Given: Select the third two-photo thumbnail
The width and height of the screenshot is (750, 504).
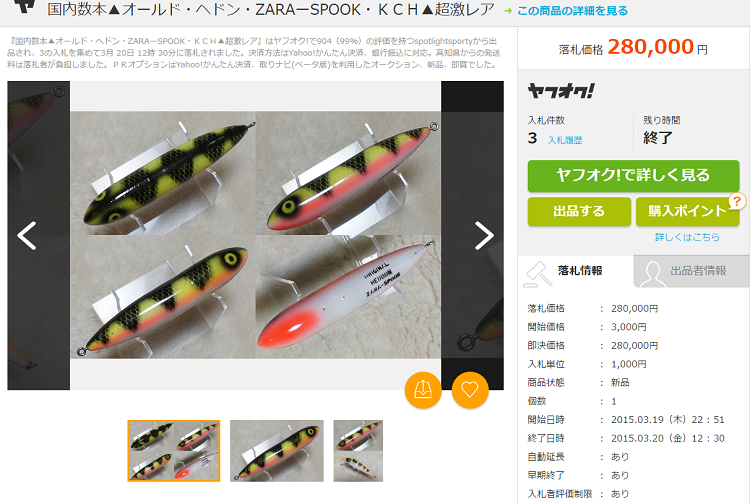Looking at the screenshot, I should pyautogui.click(x=358, y=450).
